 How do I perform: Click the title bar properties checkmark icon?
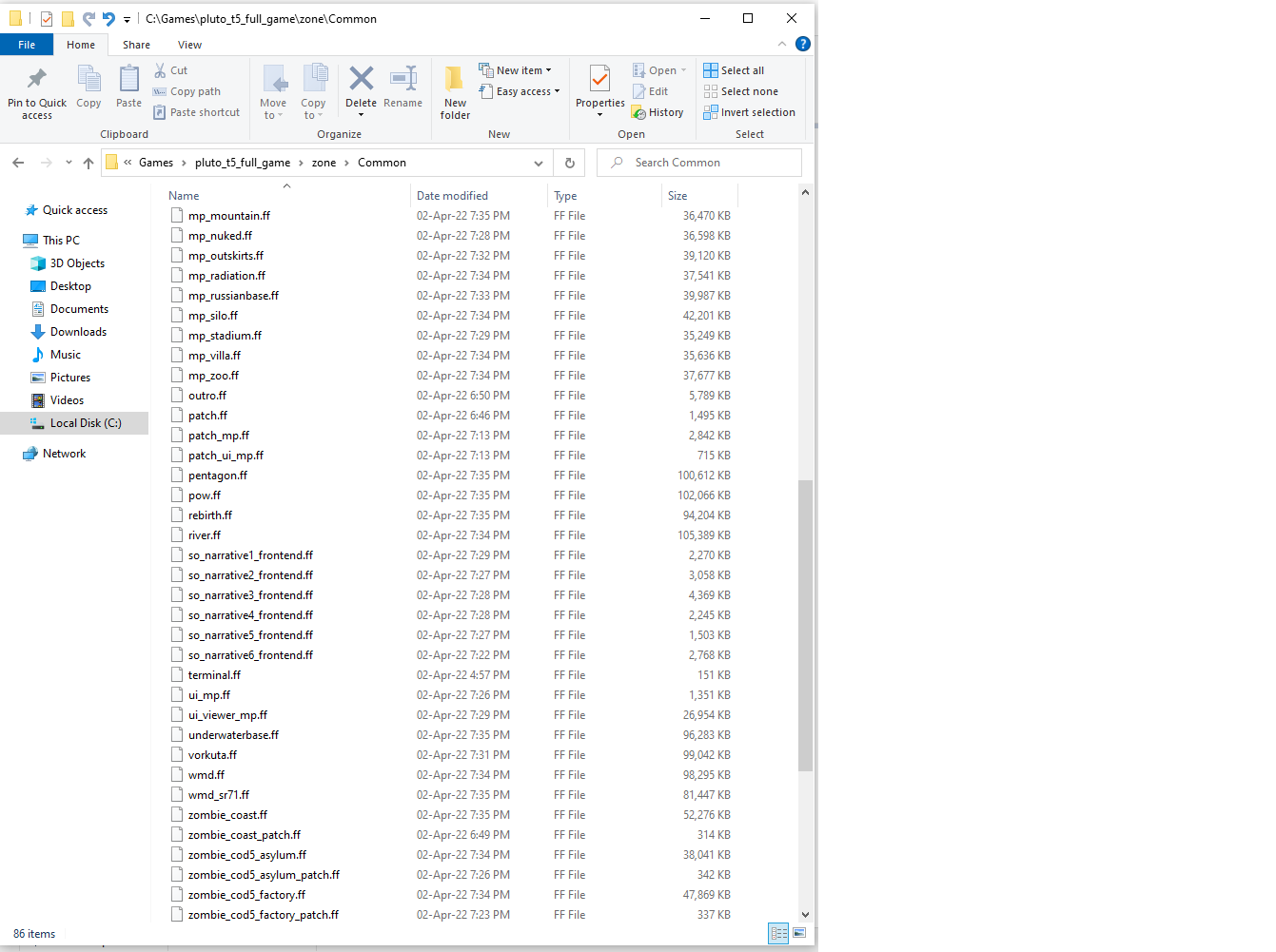[46, 18]
